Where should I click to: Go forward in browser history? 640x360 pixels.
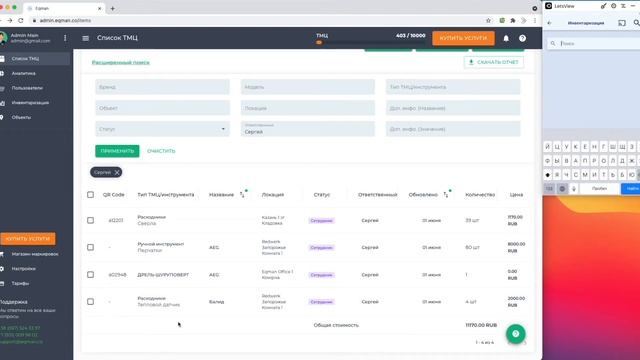[x=9, y=20]
